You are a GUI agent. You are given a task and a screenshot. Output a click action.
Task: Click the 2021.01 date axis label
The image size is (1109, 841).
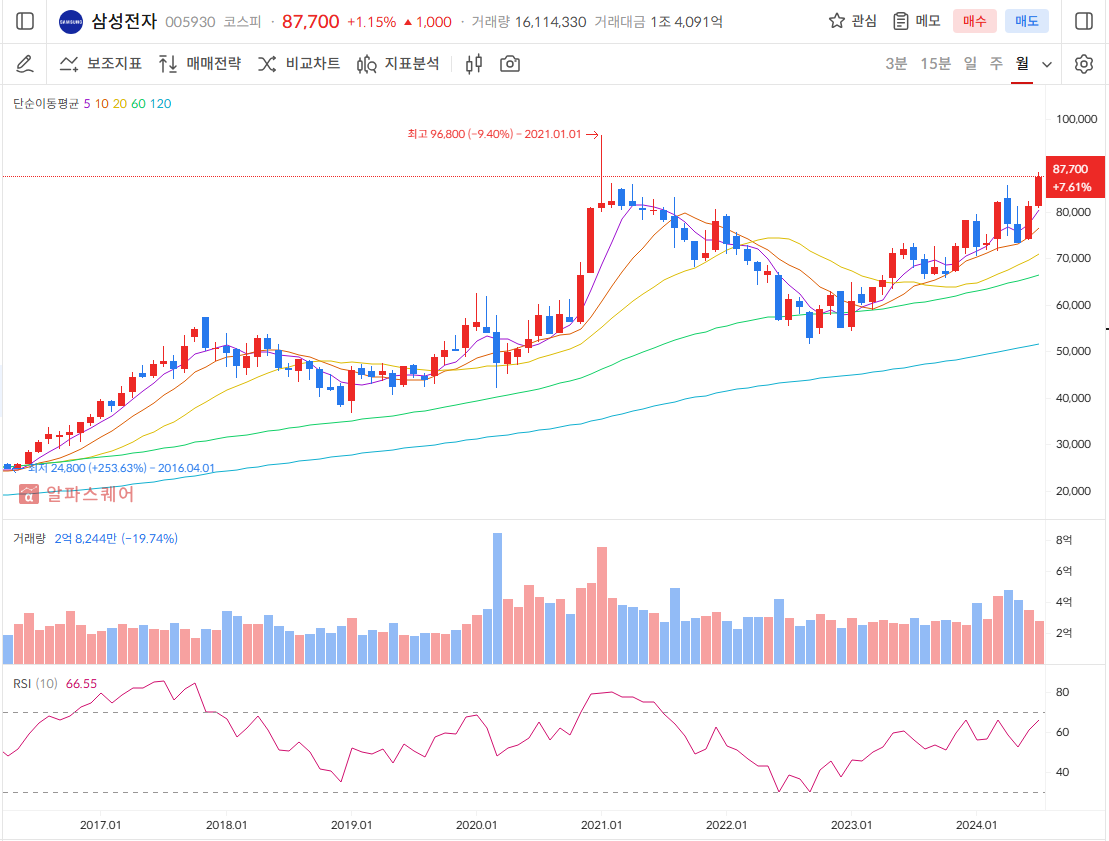click(x=601, y=825)
